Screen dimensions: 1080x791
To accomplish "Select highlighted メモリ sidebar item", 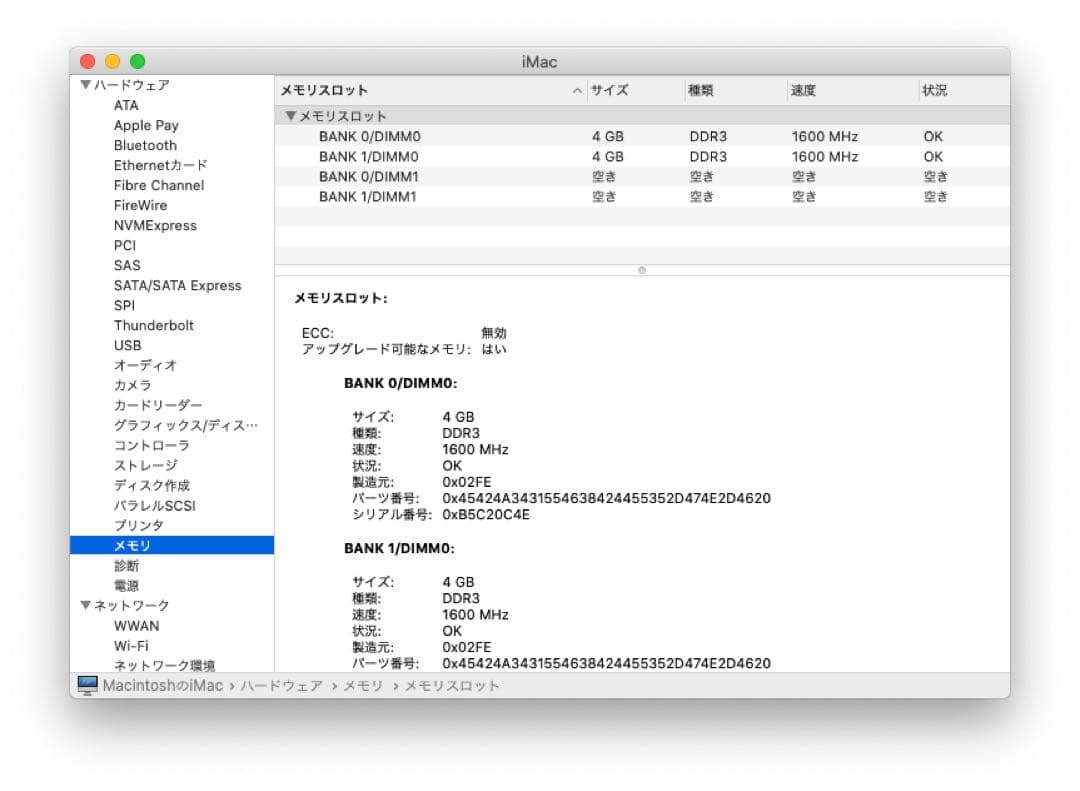I will click(172, 545).
